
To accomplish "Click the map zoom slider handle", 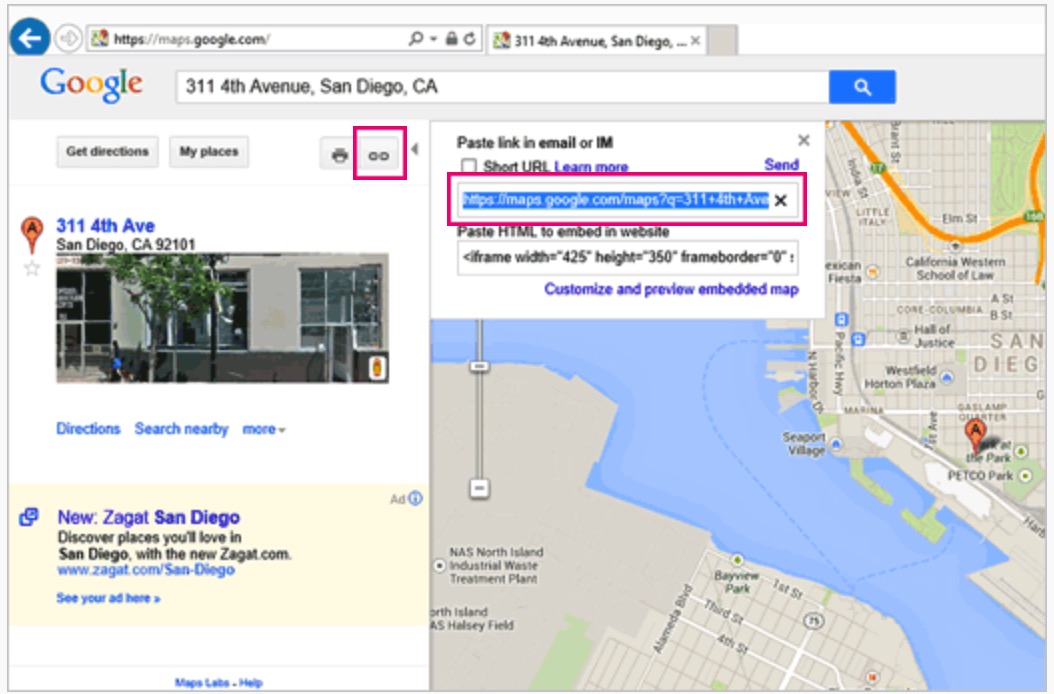I will [479, 366].
